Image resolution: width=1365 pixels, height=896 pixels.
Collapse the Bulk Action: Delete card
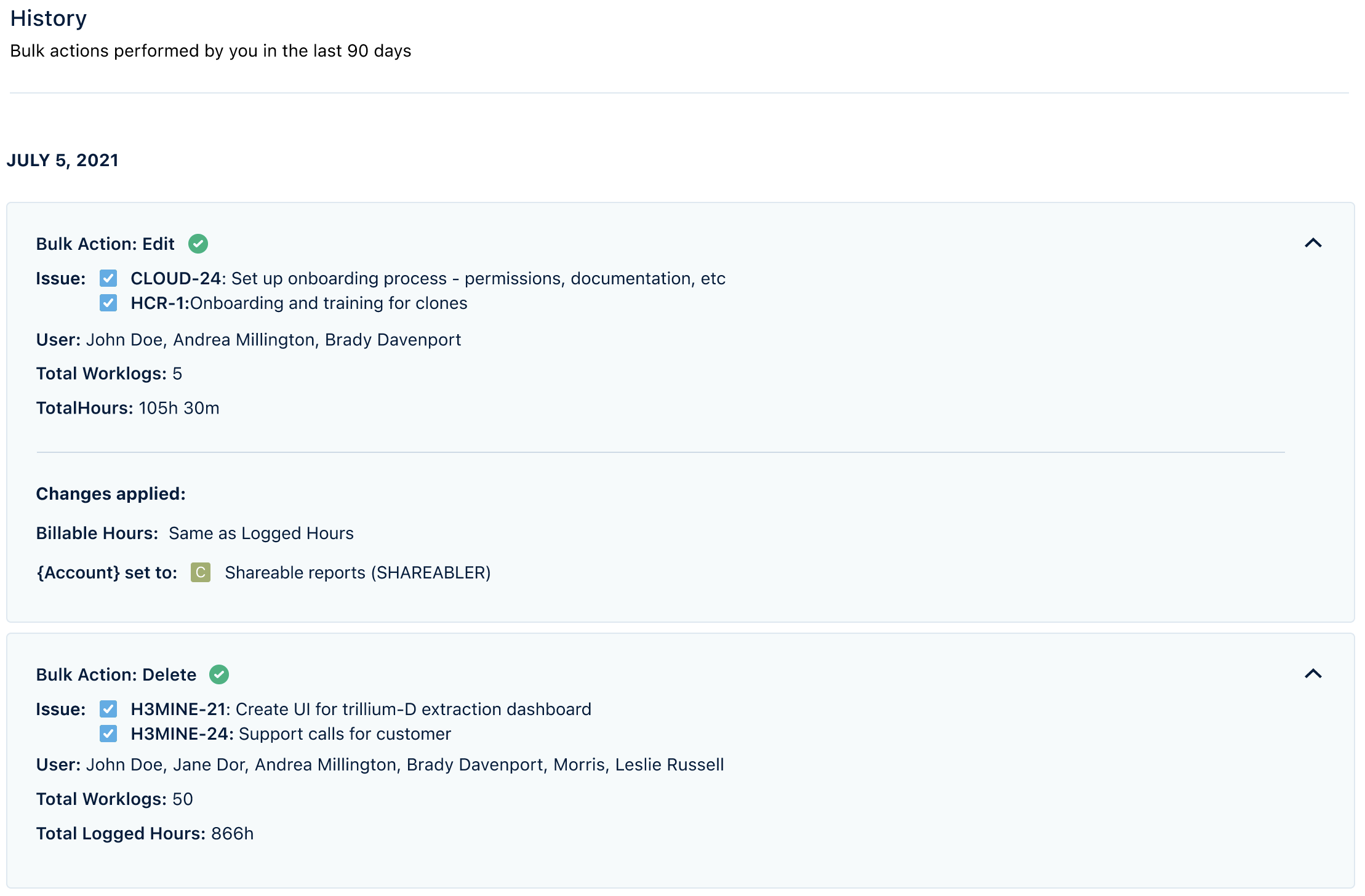1313,674
